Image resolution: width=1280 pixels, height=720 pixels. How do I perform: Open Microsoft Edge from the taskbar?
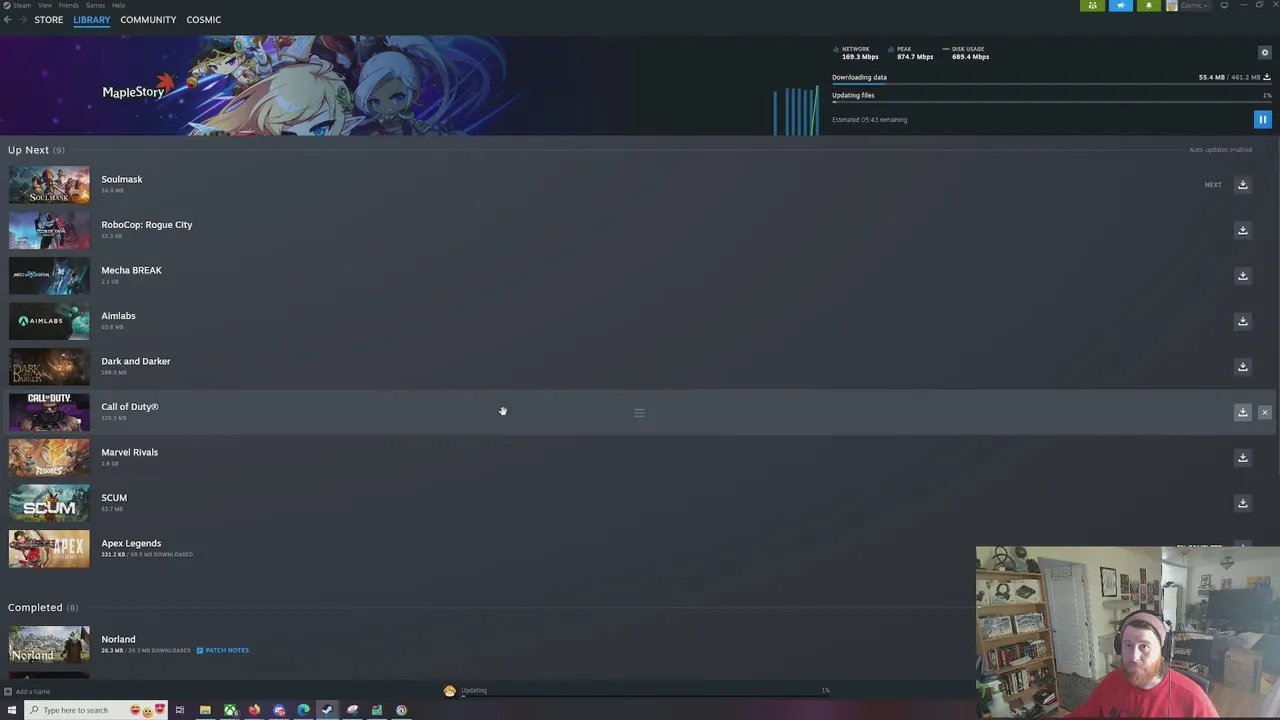coord(303,710)
